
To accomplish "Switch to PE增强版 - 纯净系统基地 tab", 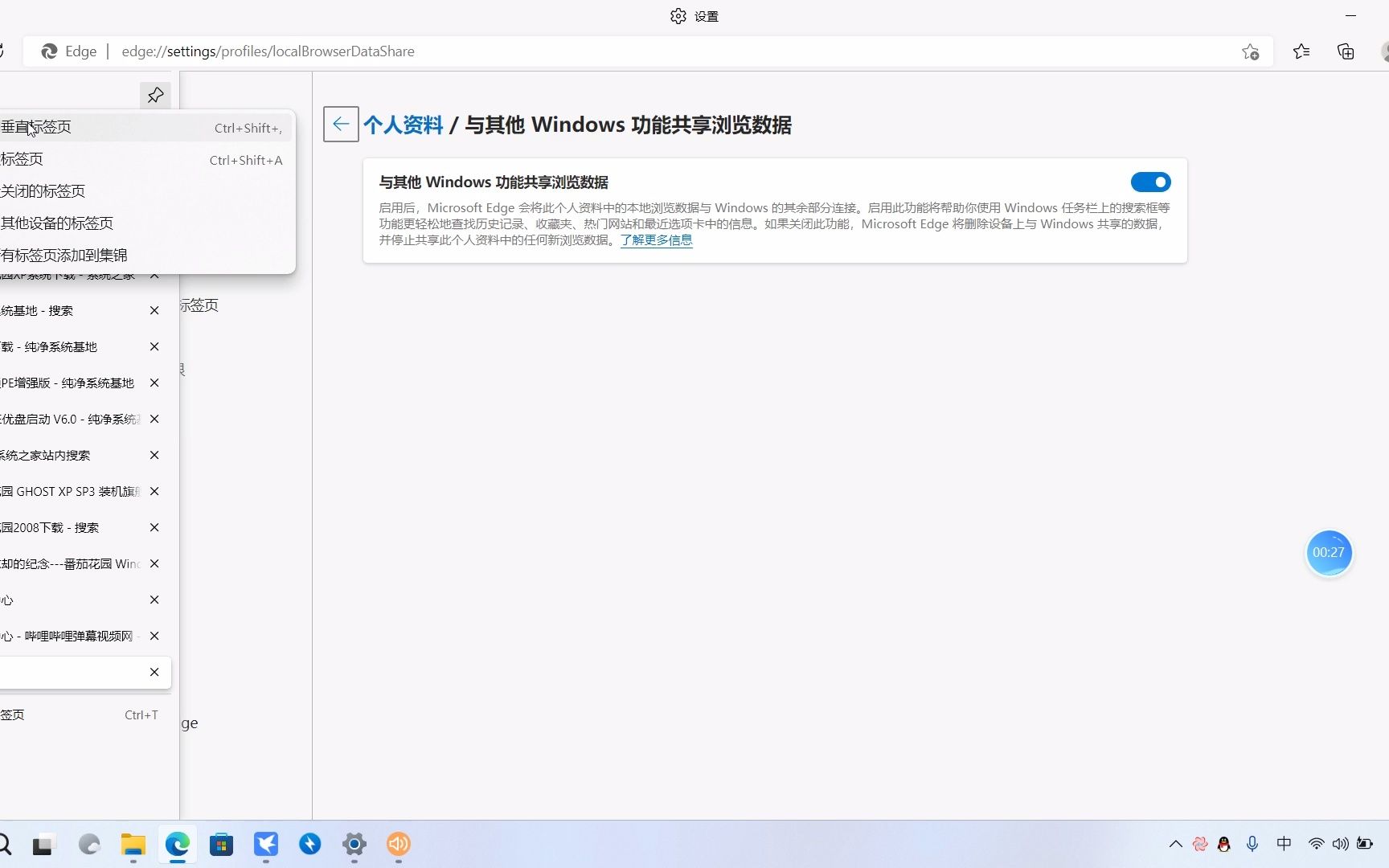I will (x=71, y=383).
